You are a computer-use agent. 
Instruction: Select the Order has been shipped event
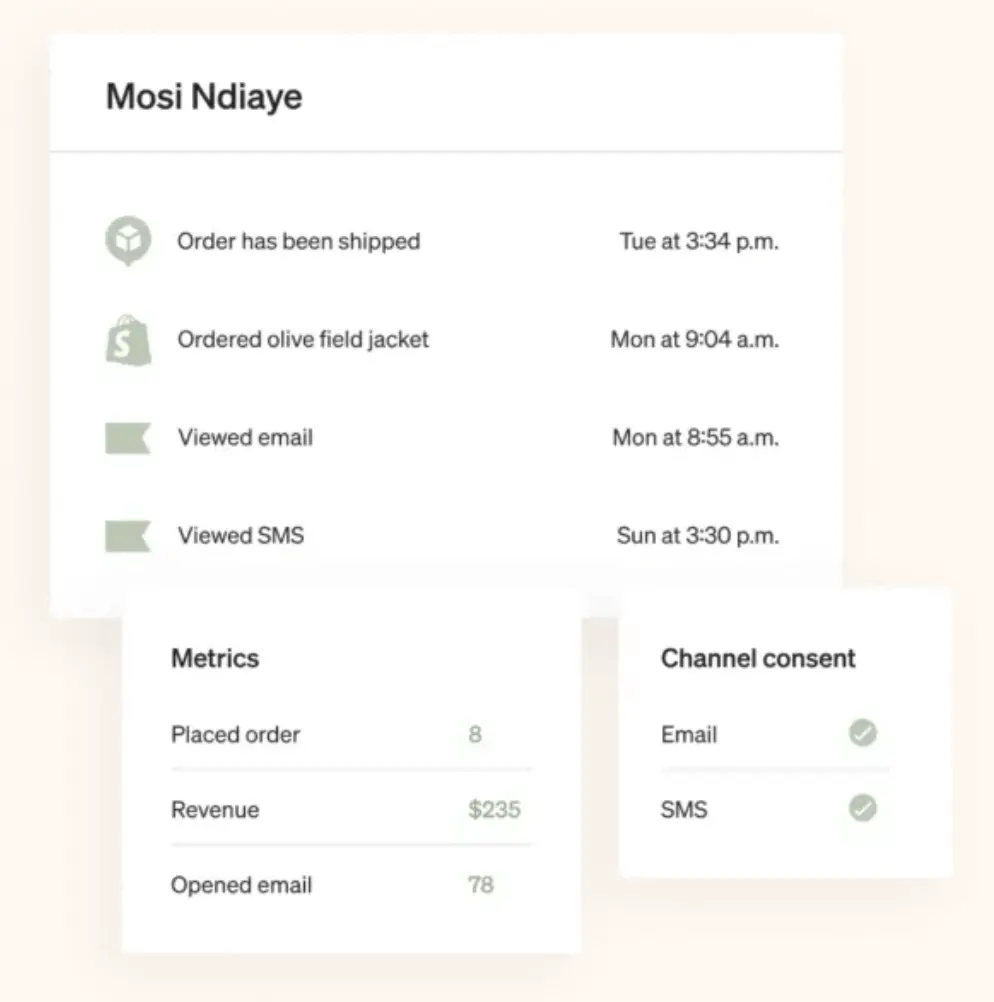point(298,241)
